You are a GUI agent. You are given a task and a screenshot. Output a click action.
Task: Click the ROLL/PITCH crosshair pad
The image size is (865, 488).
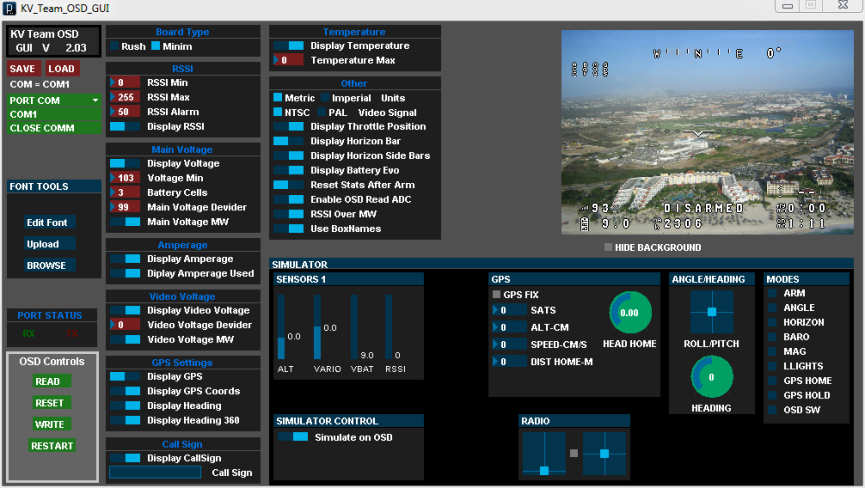click(711, 312)
